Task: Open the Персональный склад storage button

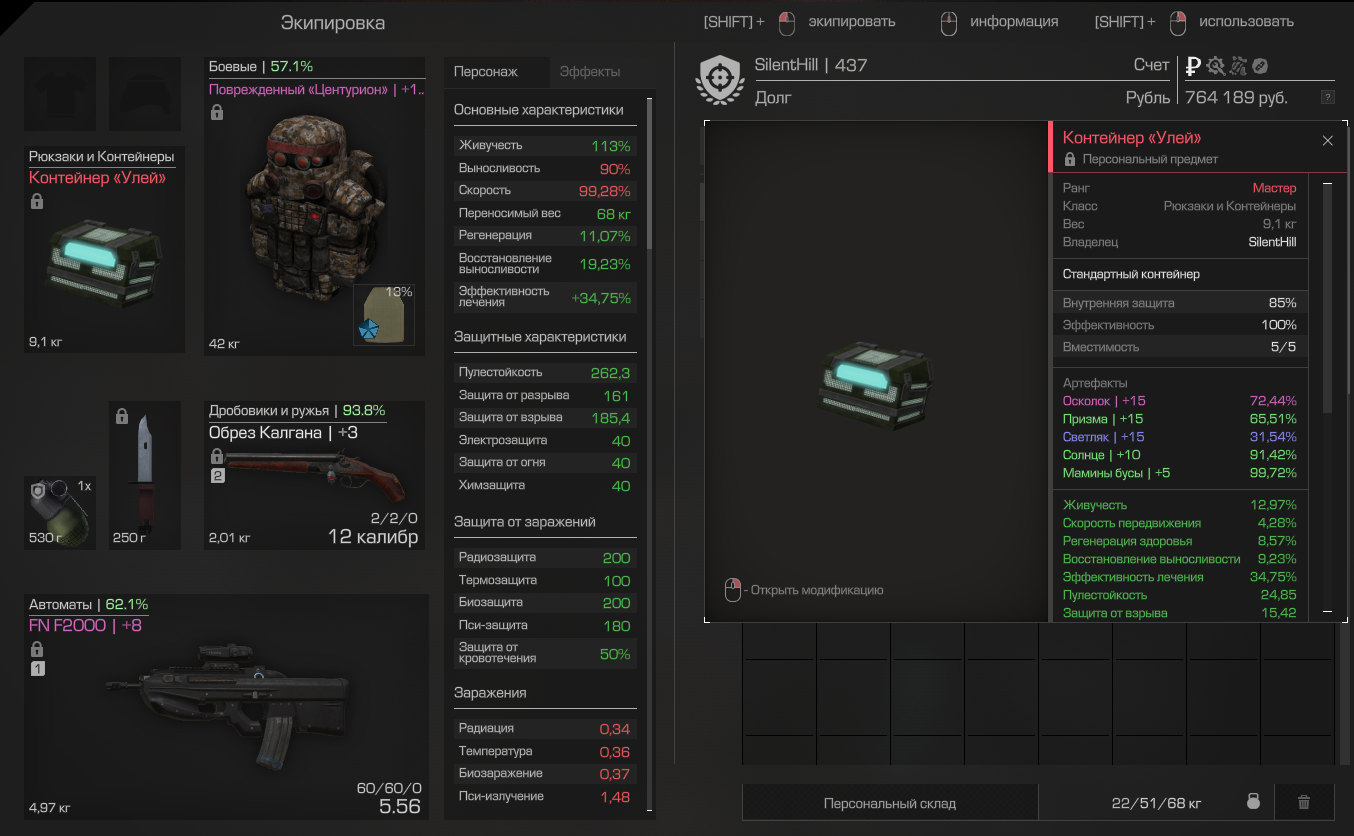Action: (x=890, y=803)
